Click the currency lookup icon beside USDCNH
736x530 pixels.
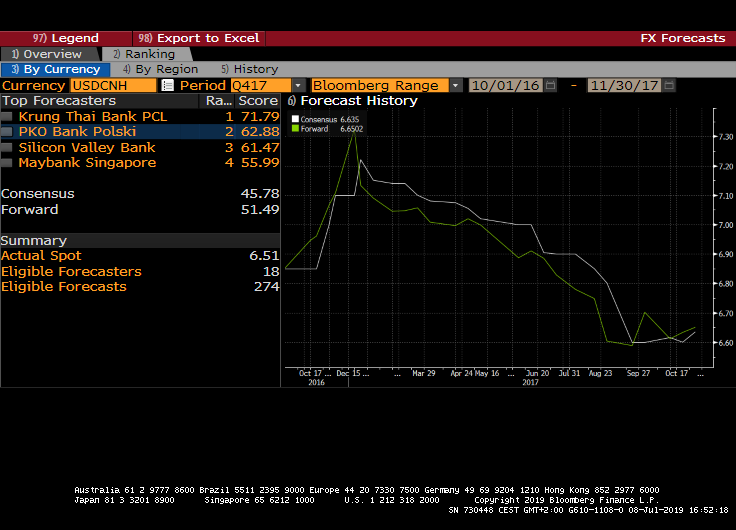click(x=167, y=86)
